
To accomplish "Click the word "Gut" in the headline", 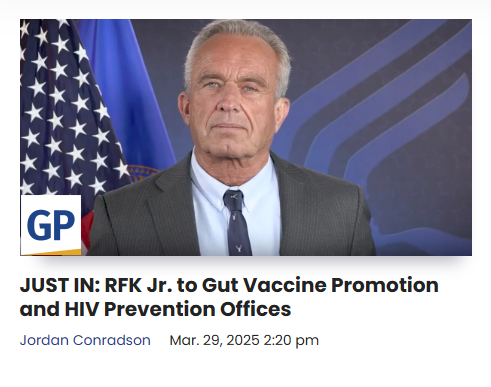I will pyautogui.click(x=220, y=285).
